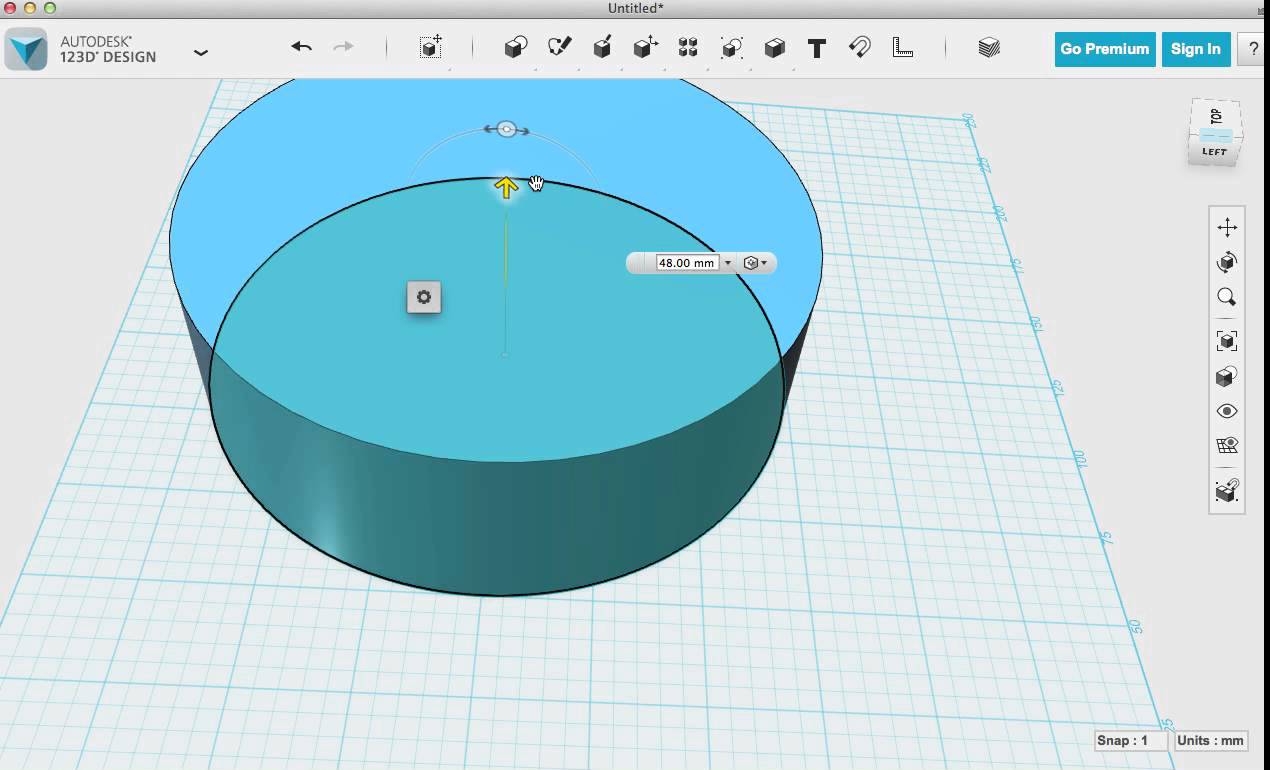The image size is (1270, 770).
Task: Open the Text tool
Action: [816, 47]
